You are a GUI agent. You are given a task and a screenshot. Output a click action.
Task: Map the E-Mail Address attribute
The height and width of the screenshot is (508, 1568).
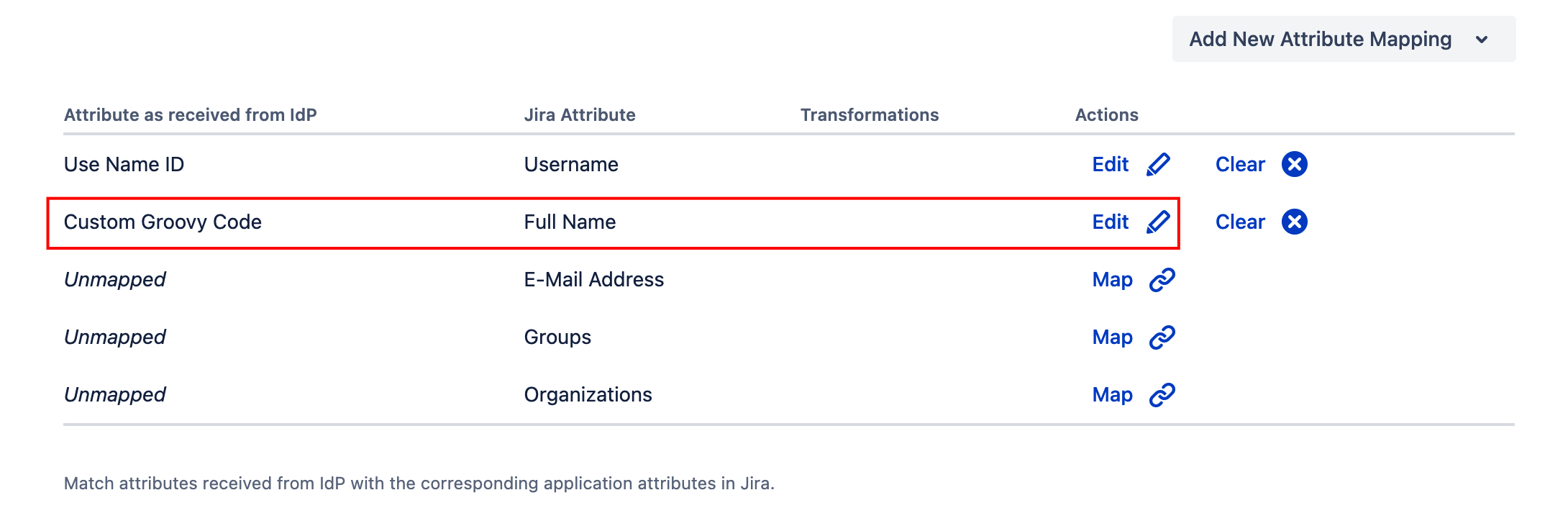pyautogui.click(x=1112, y=280)
